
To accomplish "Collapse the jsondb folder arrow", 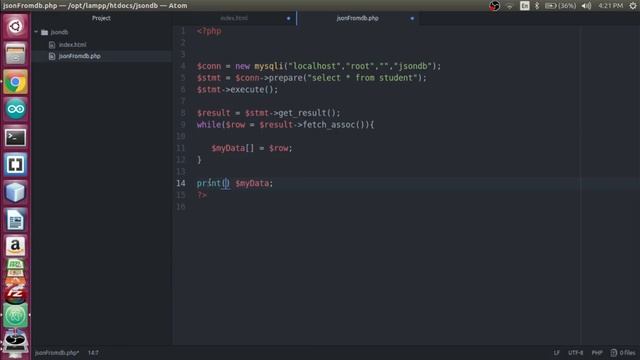I will tap(36, 32).
